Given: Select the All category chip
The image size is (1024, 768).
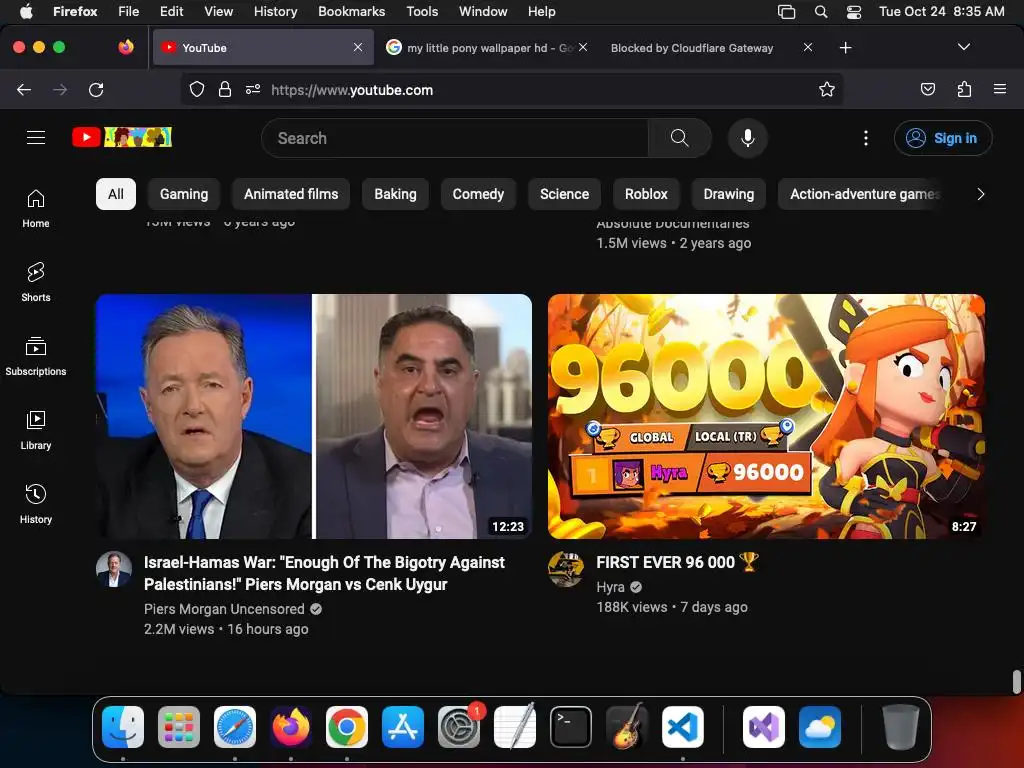Looking at the screenshot, I should point(116,194).
